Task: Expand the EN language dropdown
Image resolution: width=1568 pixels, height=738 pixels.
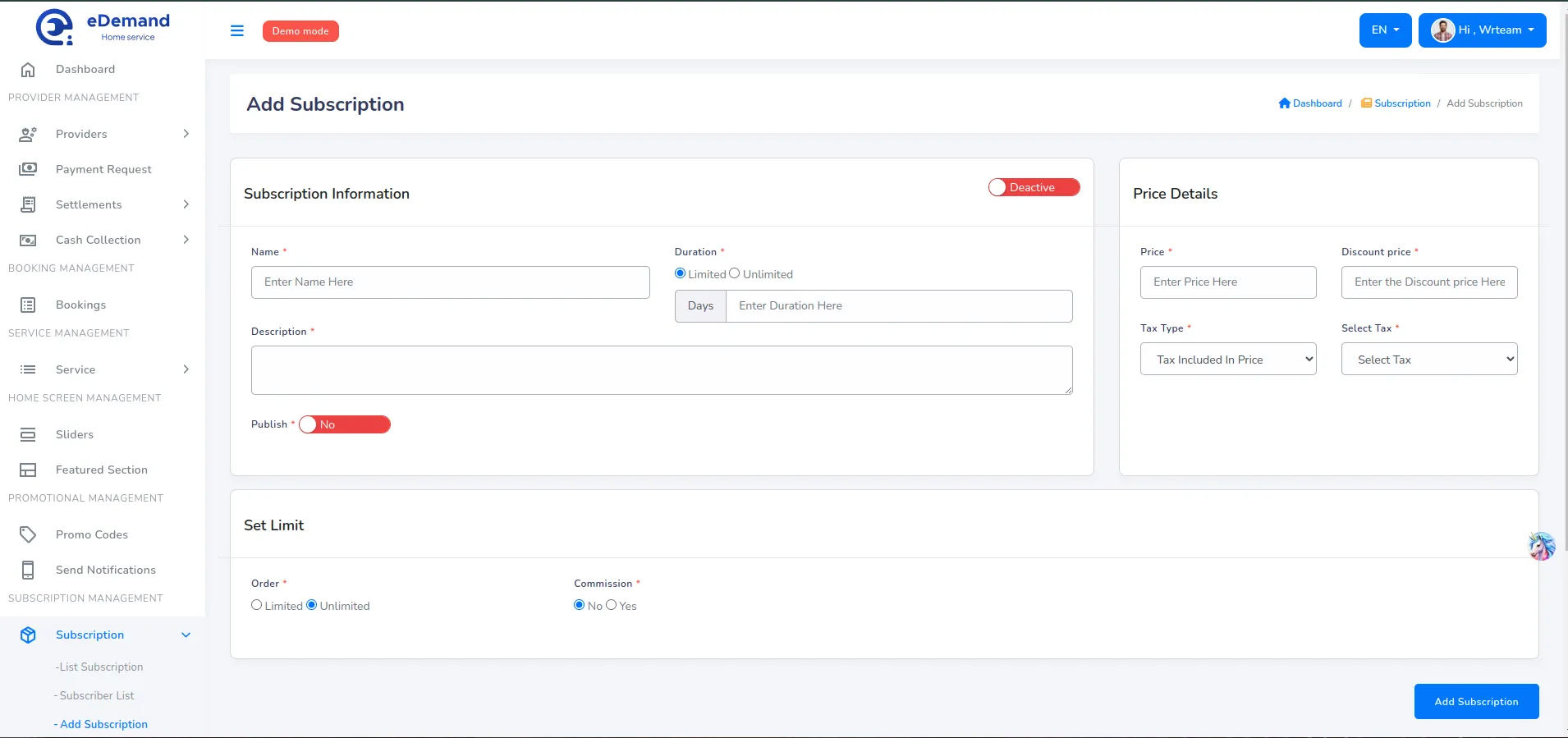Action: (x=1385, y=30)
